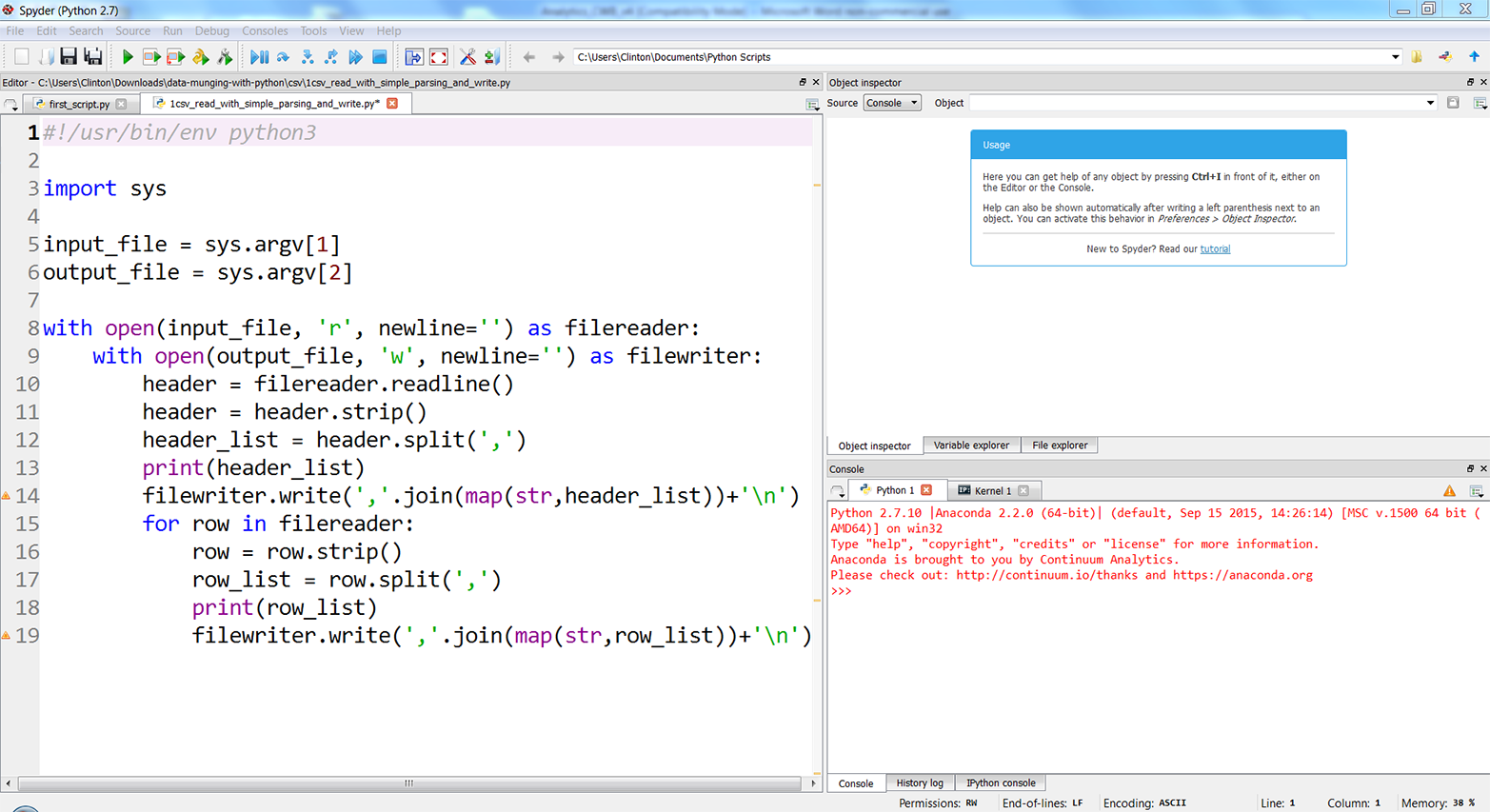Open the working directory dropdown
The height and width of the screenshot is (812, 1490).
[x=1396, y=56]
